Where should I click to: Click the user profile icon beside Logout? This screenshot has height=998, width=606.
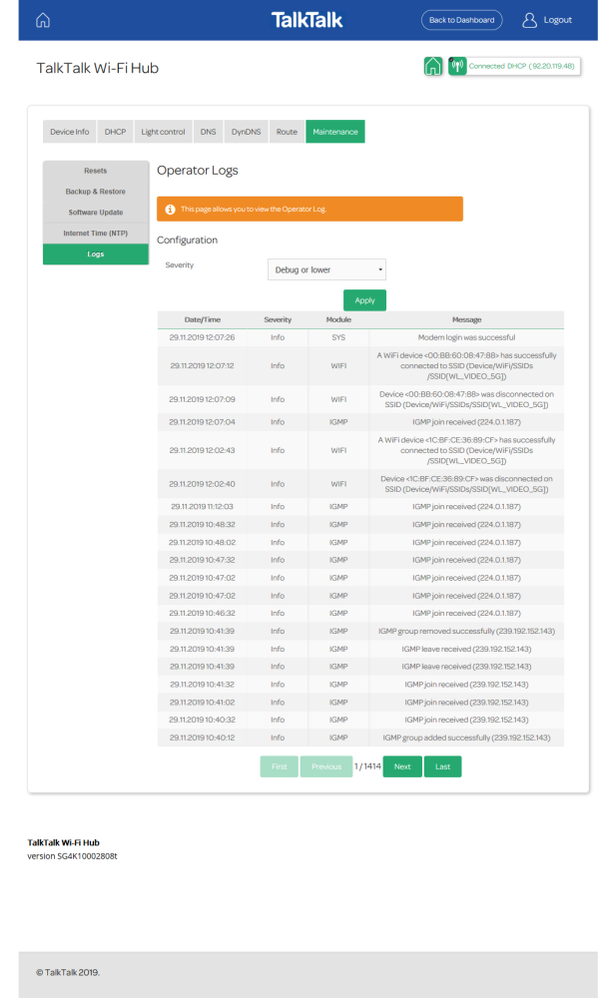pyautogui.click(x=529, y=20)
